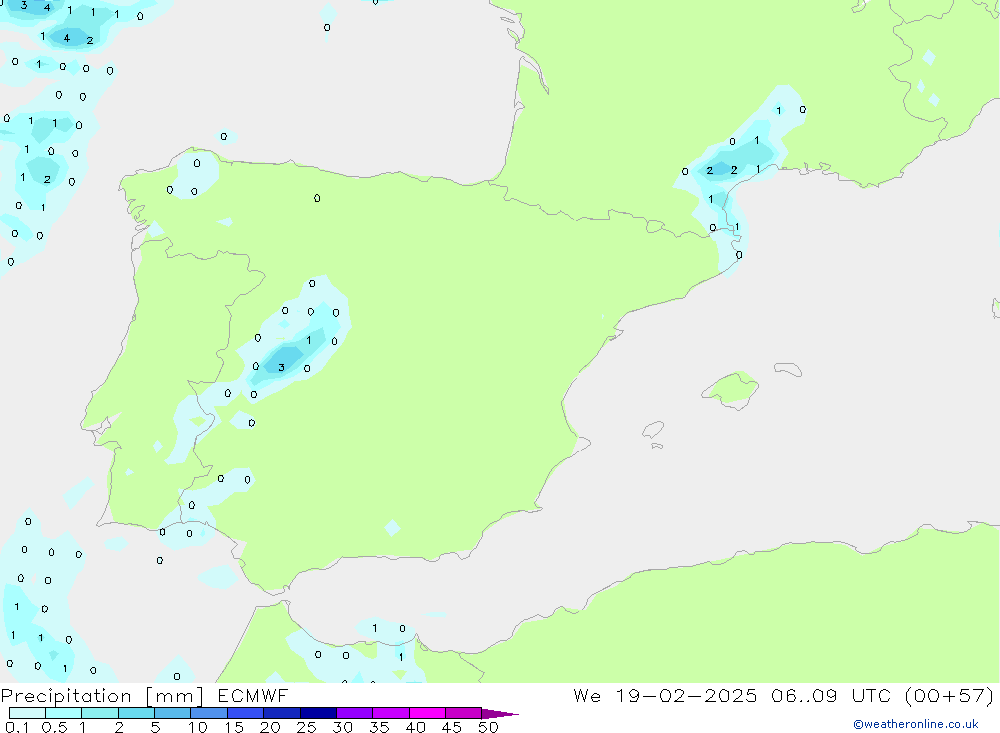Click the '[mm]' unit label
This screenshot has width=1000, height=733.
tap(174, 696)
